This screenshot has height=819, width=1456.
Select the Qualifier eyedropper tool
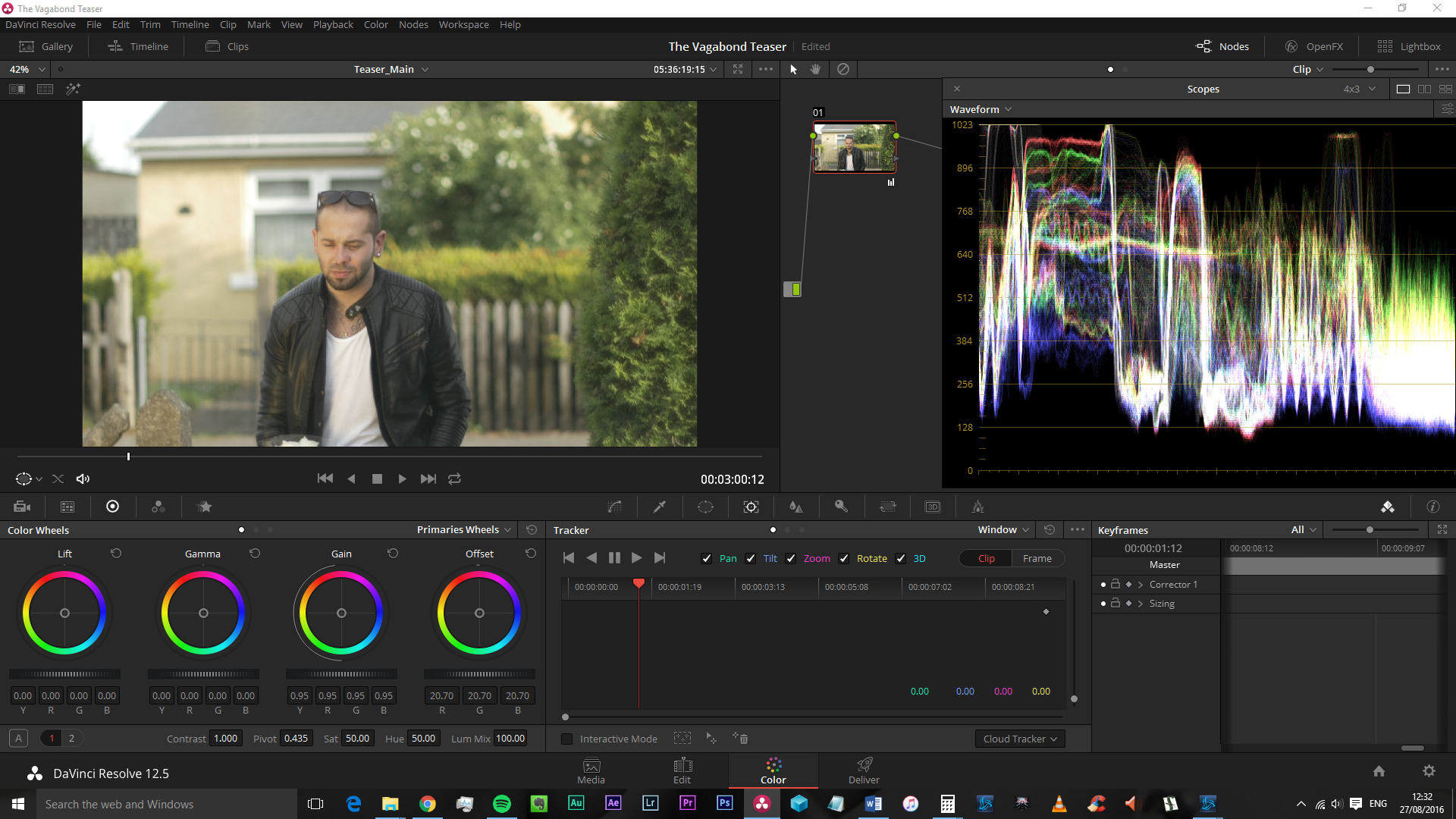pos(660,507)
